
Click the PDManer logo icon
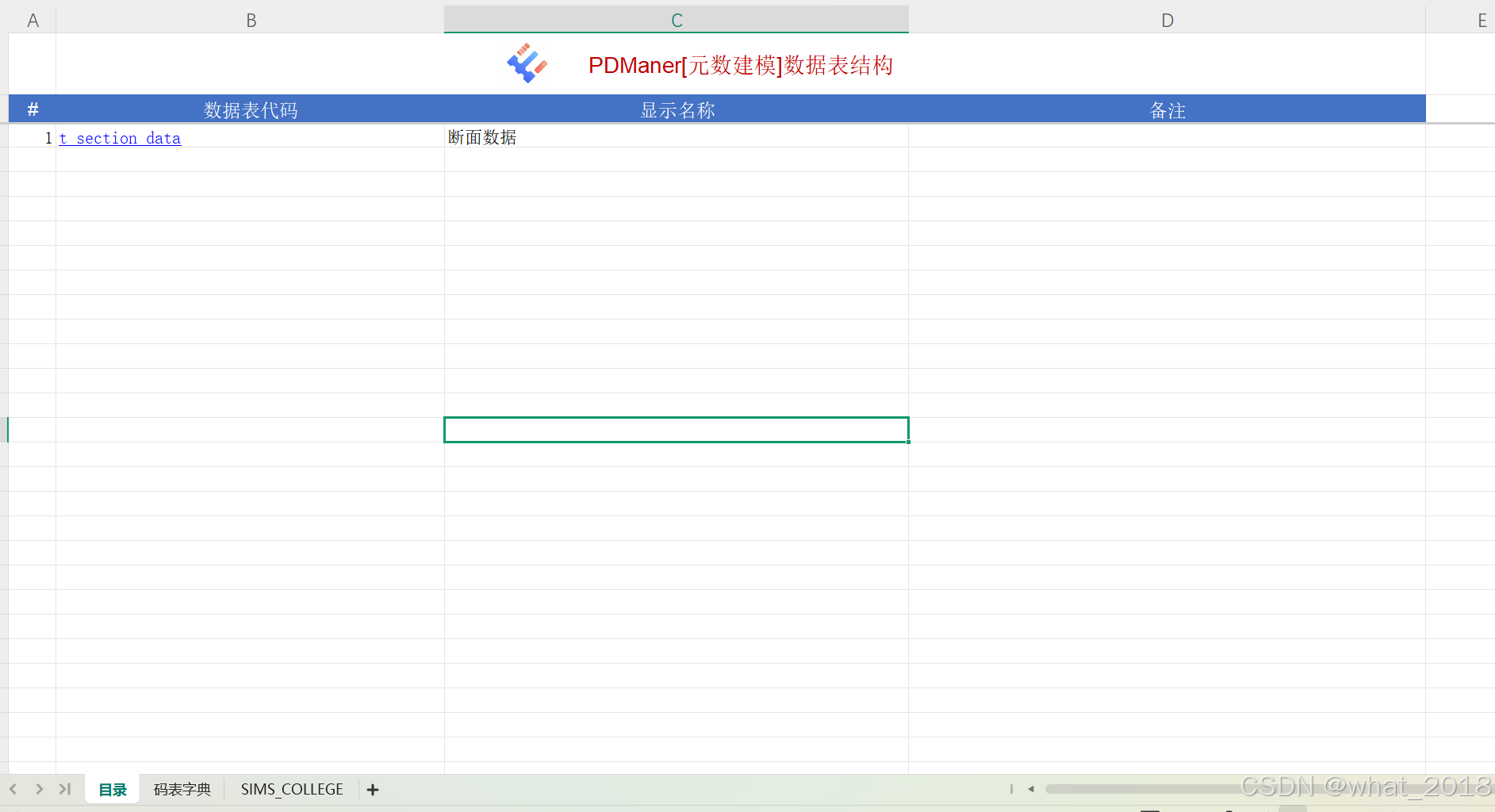pyautogui.click(x=526, y=63)
